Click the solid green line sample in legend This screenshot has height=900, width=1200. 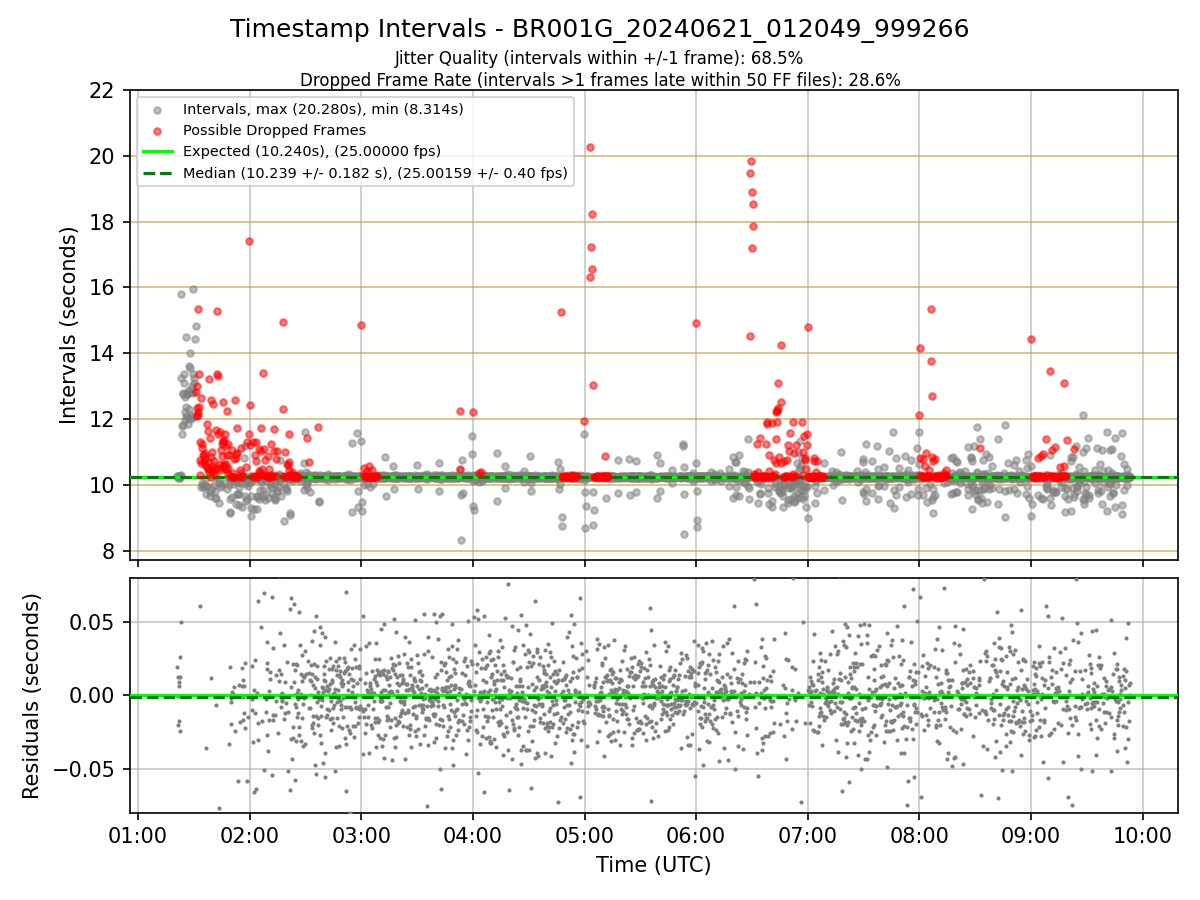[x=158, y=151]
